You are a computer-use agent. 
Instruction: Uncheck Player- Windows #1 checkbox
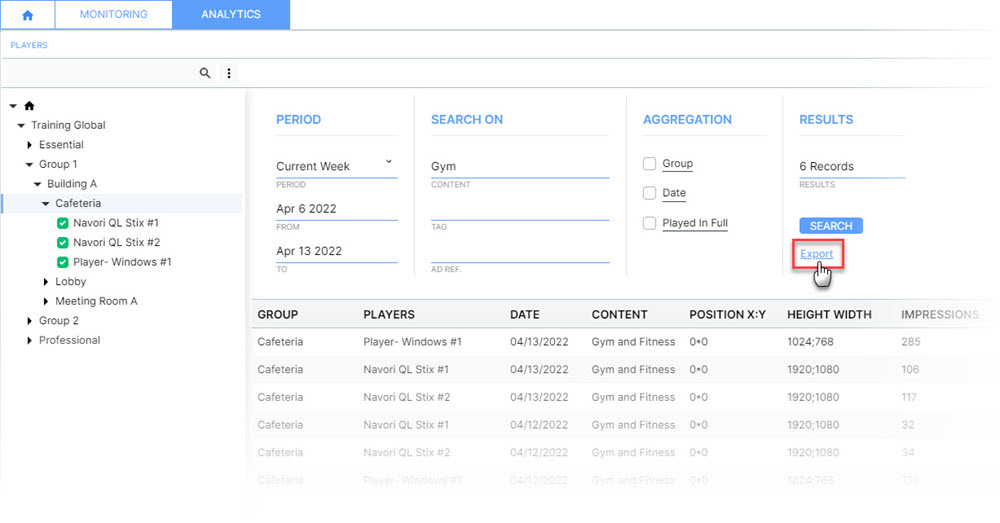pos(63,262)
